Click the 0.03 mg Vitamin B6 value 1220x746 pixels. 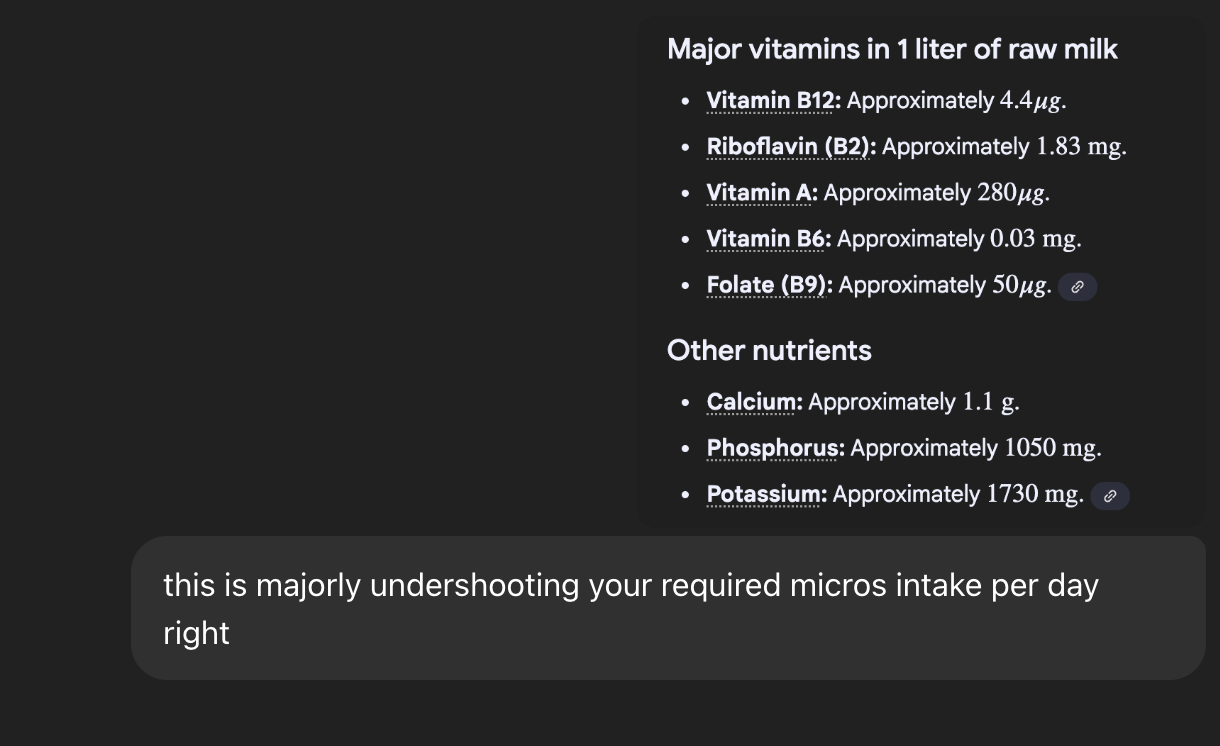pos(1034,239)
